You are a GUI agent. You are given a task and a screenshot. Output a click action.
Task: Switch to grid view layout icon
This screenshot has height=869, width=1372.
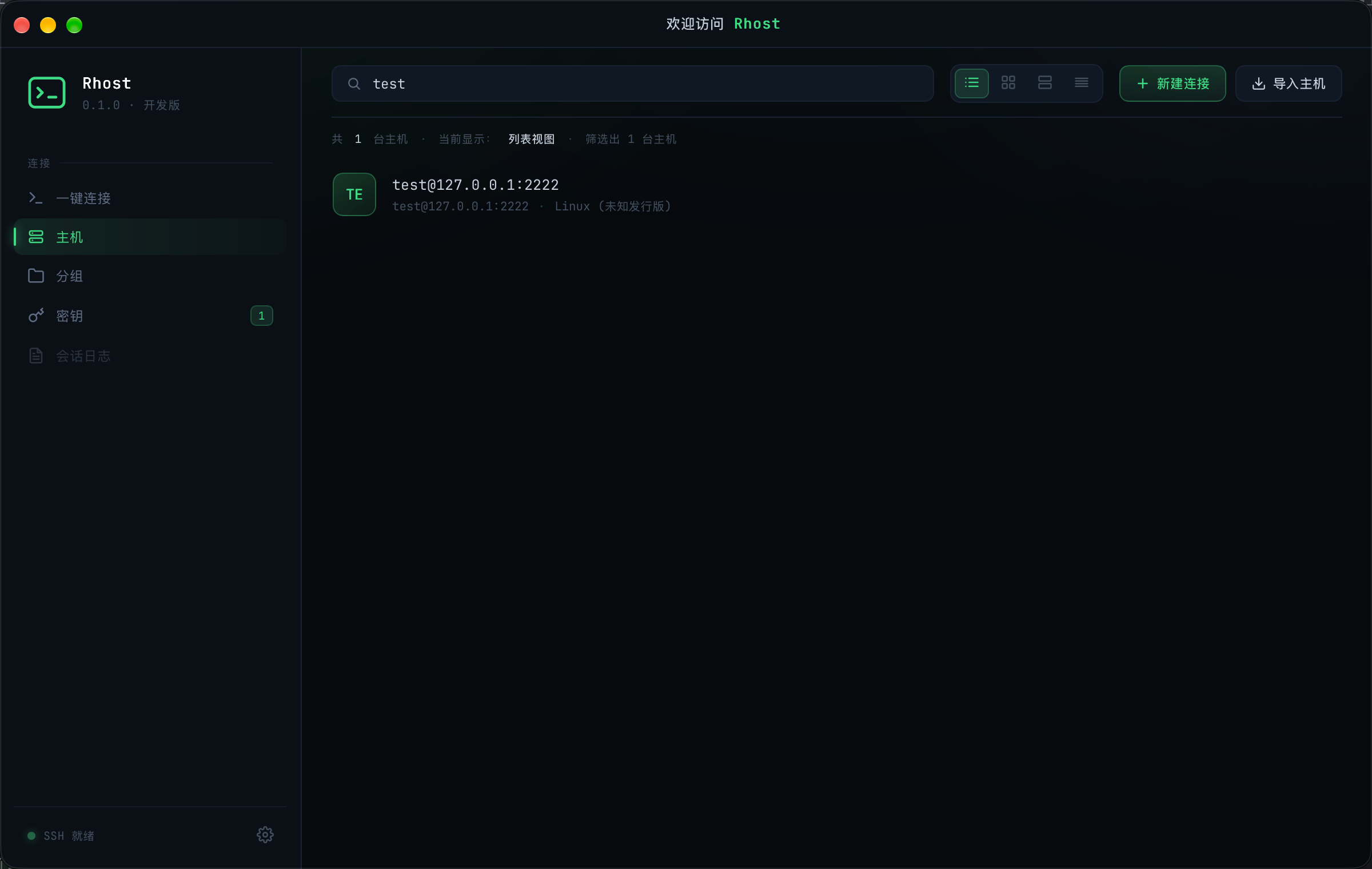click(1008, 83)
